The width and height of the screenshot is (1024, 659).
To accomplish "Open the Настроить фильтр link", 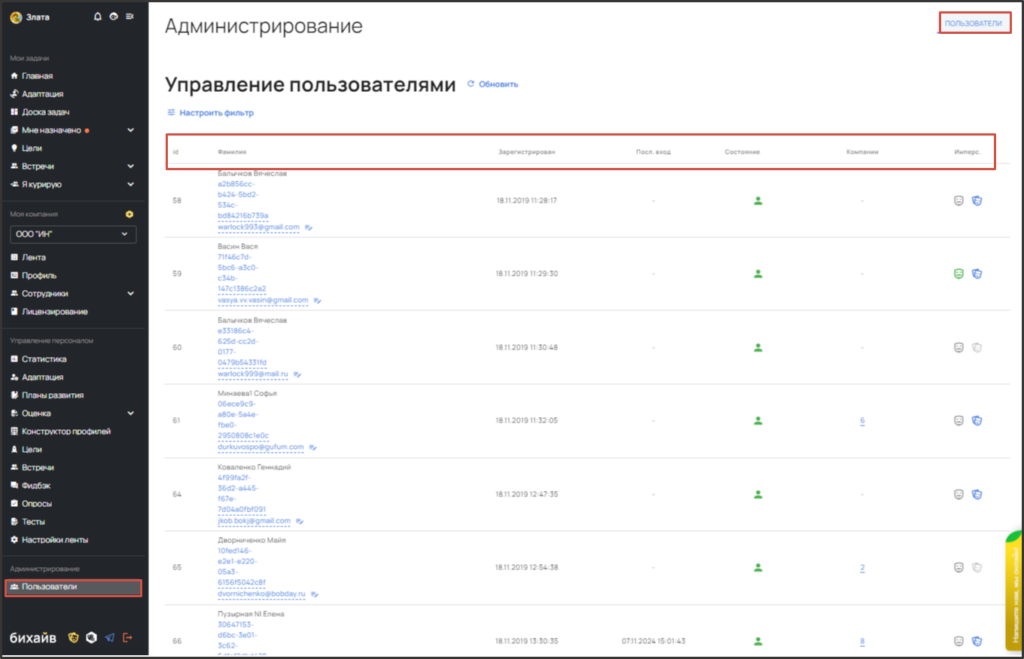I will pos(211,113).
